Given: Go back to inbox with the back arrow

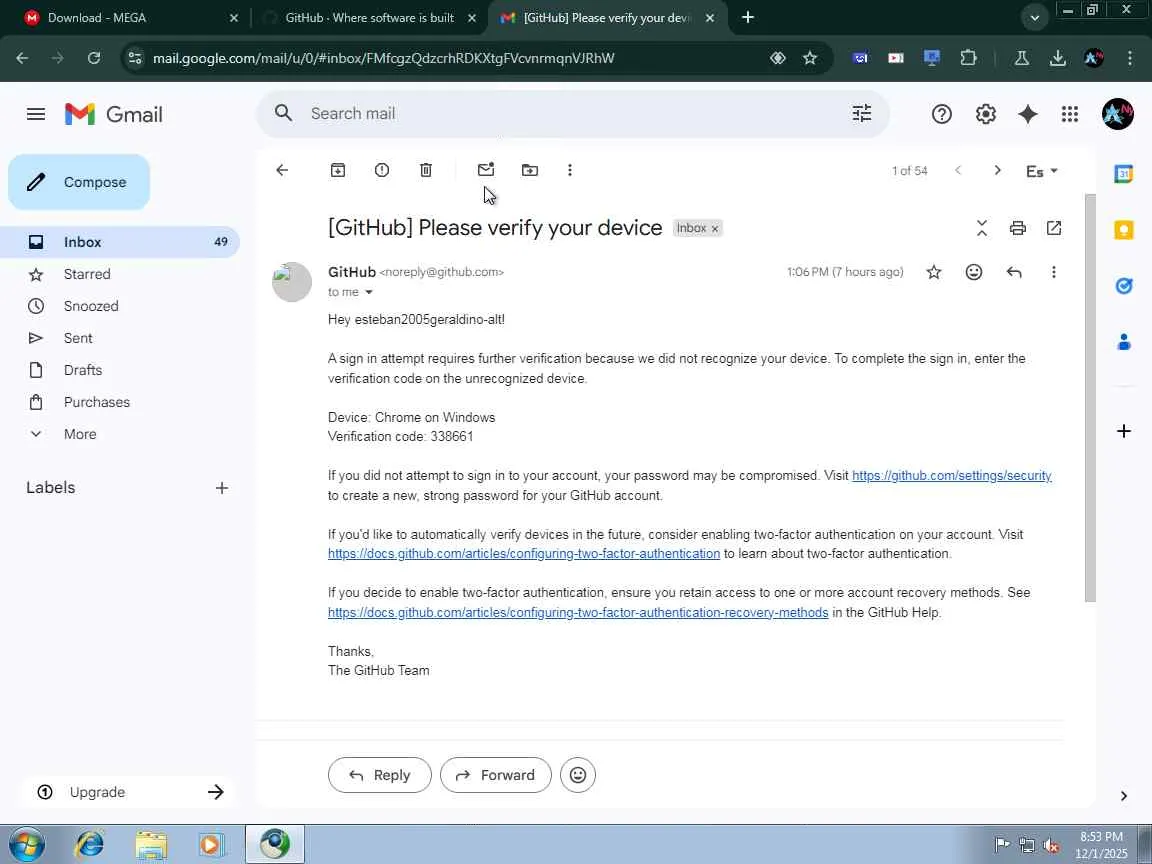Looking at the screenshot, I should coord(282,170).
